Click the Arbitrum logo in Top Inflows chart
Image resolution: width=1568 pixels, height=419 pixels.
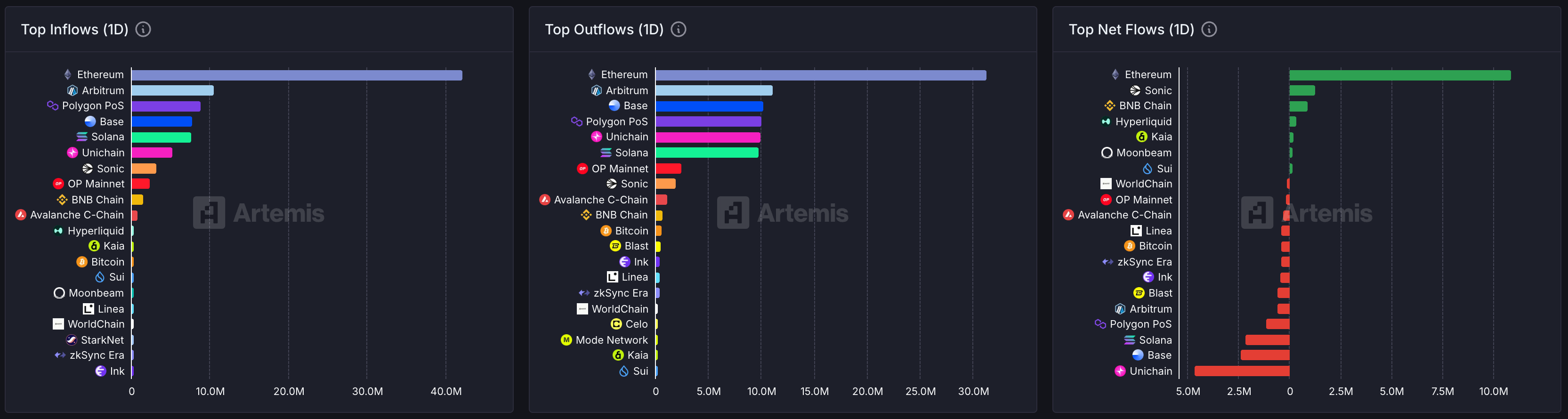tap(73, 90)
